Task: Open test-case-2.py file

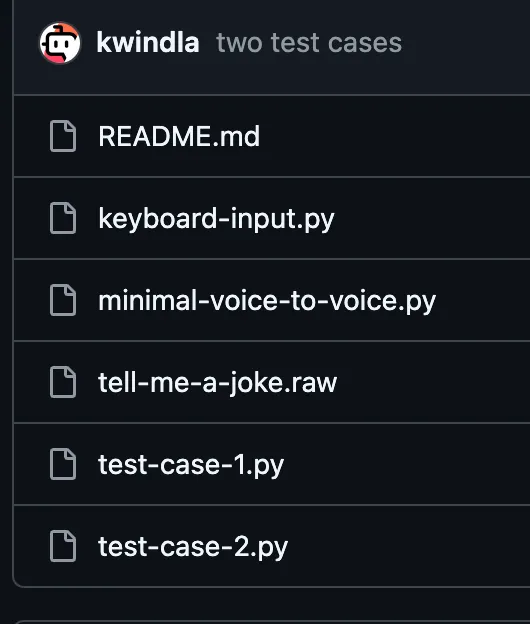Action: pos(193,547)
